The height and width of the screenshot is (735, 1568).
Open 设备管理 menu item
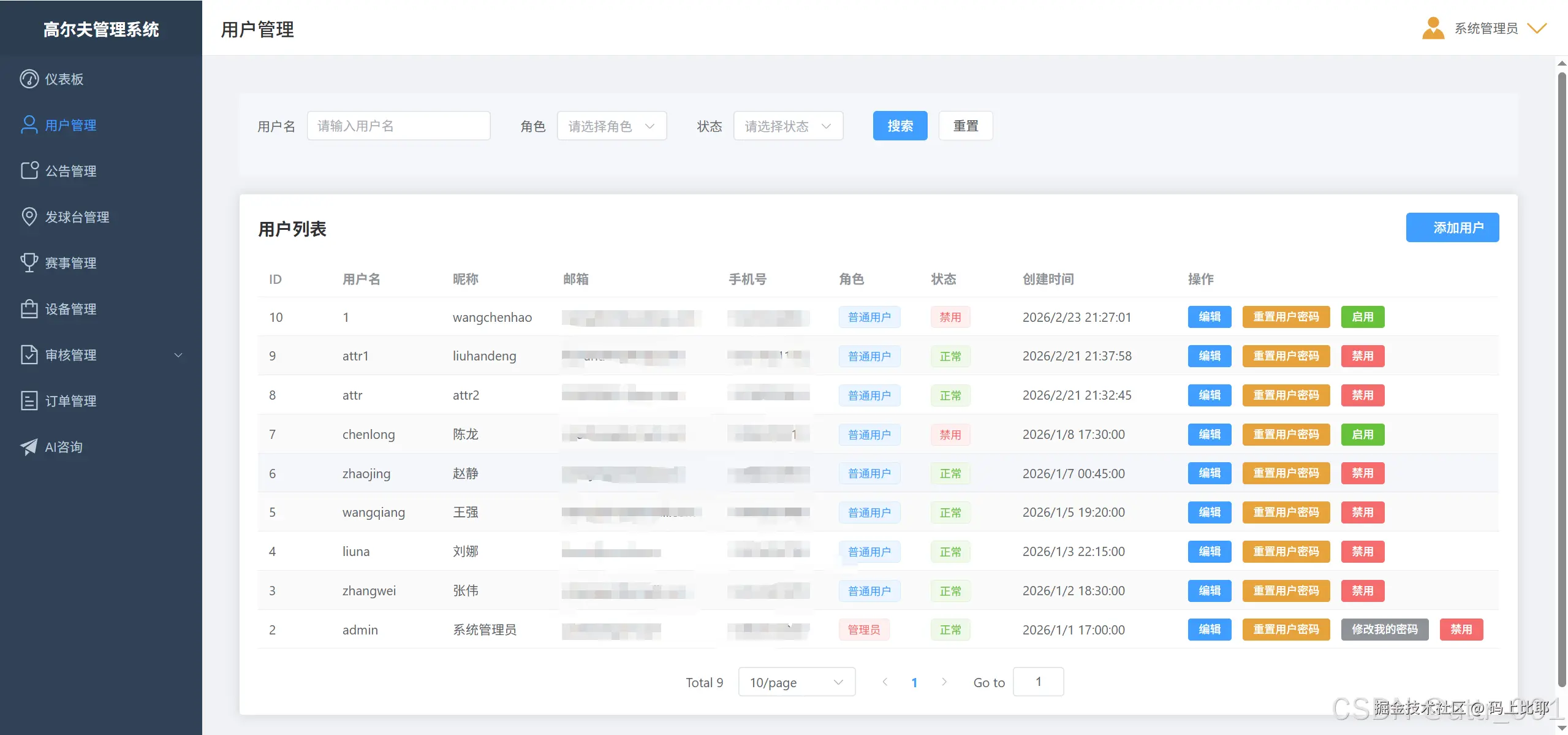[101, 309]
